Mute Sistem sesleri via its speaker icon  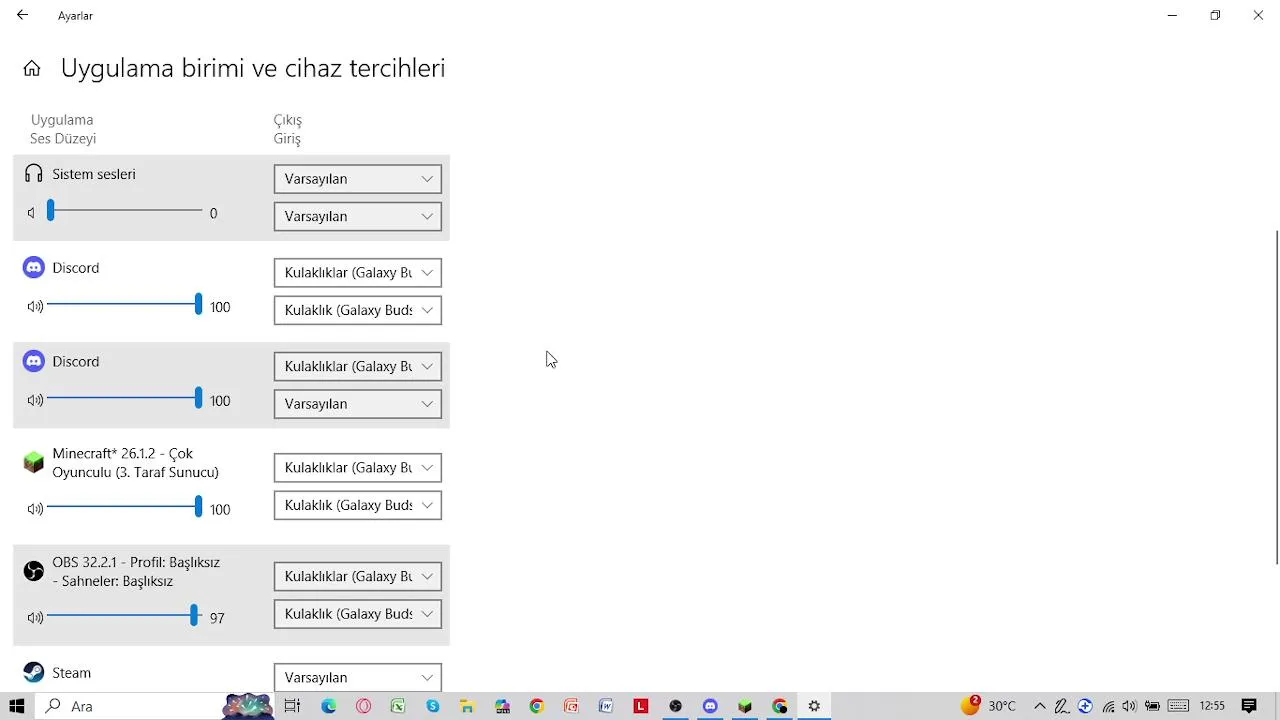click(32, 213)
